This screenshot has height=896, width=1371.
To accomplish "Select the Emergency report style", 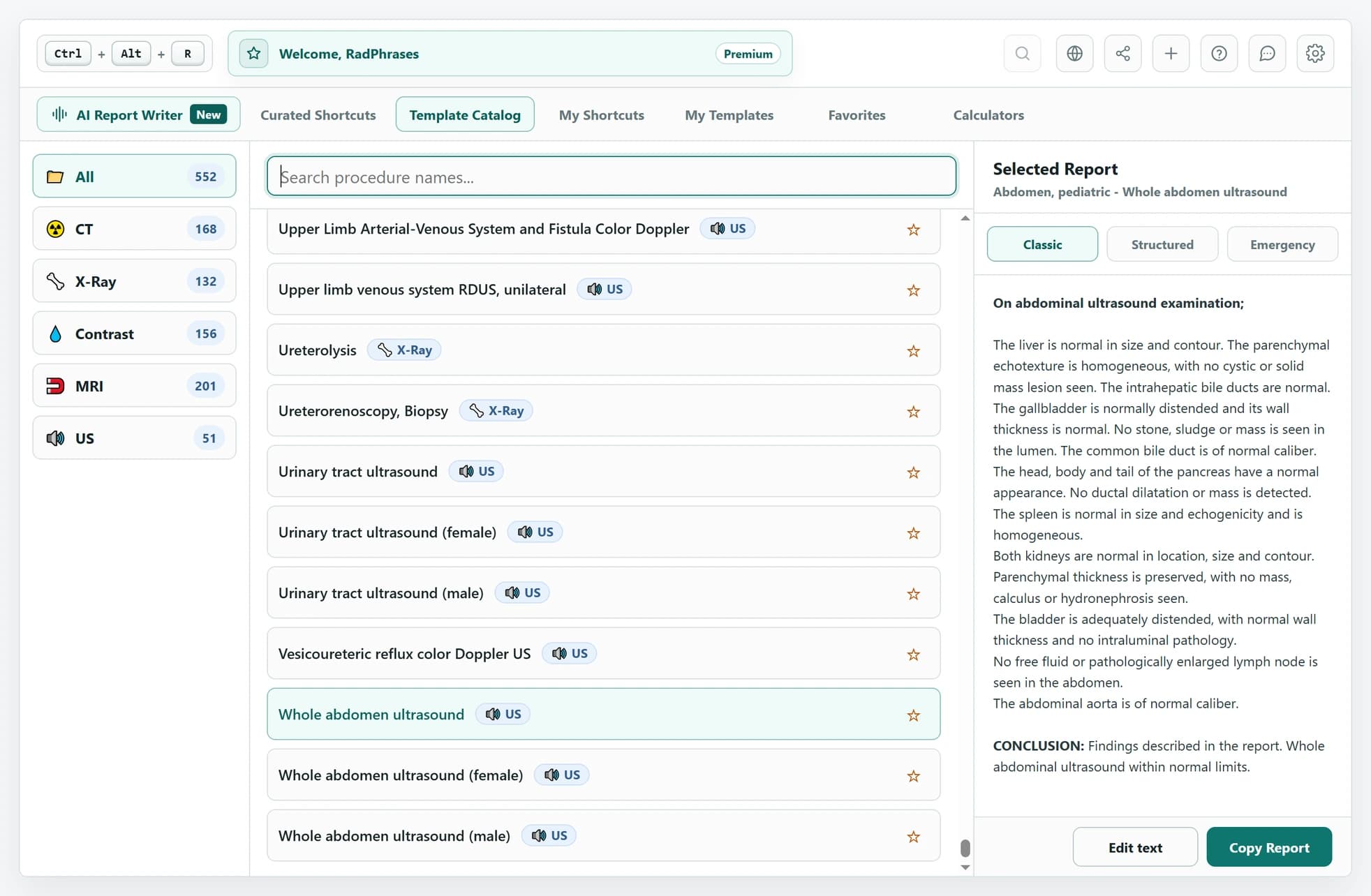I will [x=1282, y=244].
